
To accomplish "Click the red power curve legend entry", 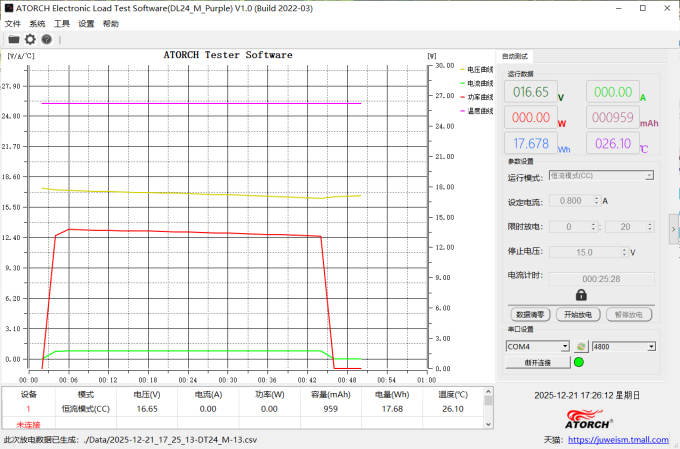I will click(477, 97).
